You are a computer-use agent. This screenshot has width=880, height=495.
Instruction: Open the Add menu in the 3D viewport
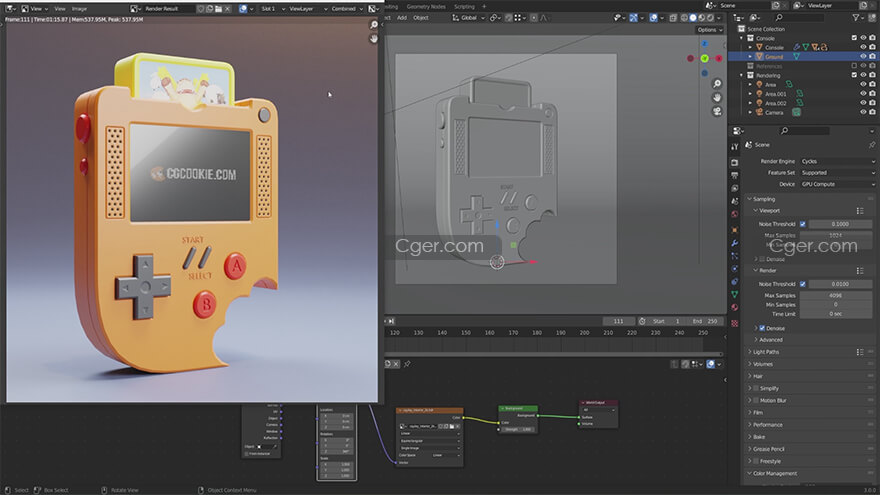(x=402, y=18)
